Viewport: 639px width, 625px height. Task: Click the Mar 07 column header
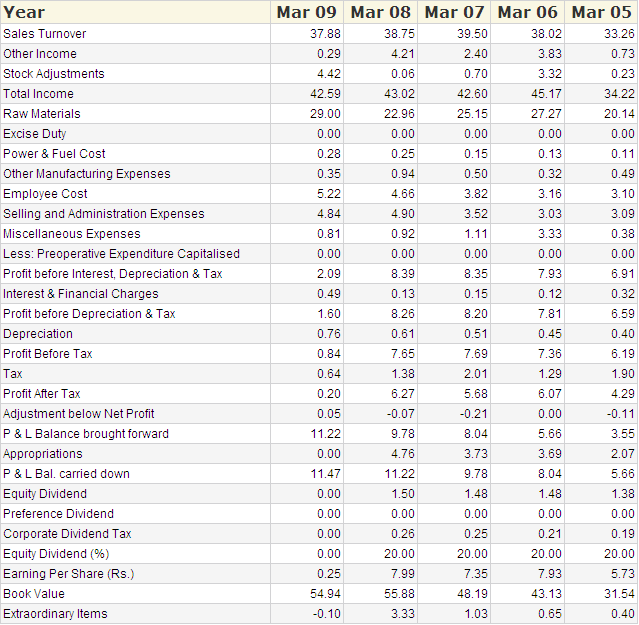[x=454, y=12]
